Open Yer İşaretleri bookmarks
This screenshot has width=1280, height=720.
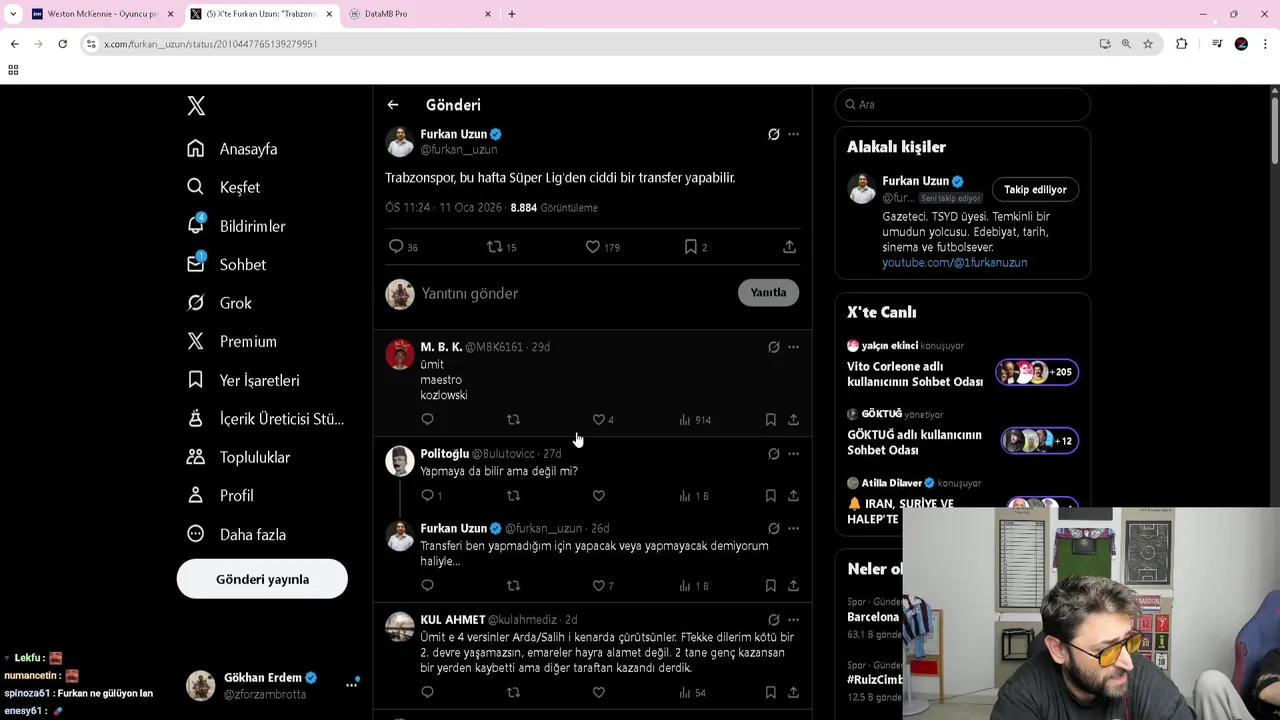click(x=243, y=380)
